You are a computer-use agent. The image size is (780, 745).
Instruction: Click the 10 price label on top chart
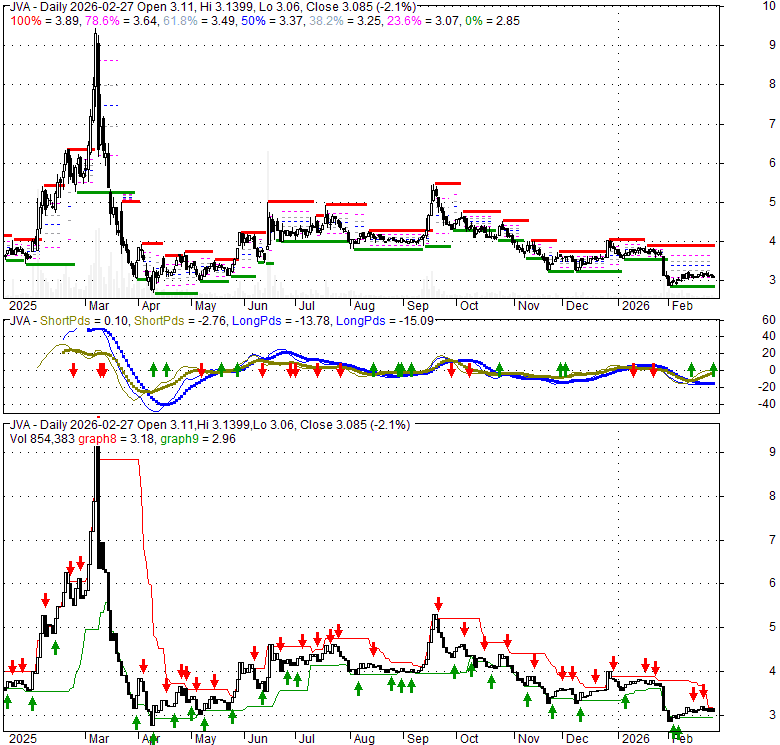pos(769,6)
